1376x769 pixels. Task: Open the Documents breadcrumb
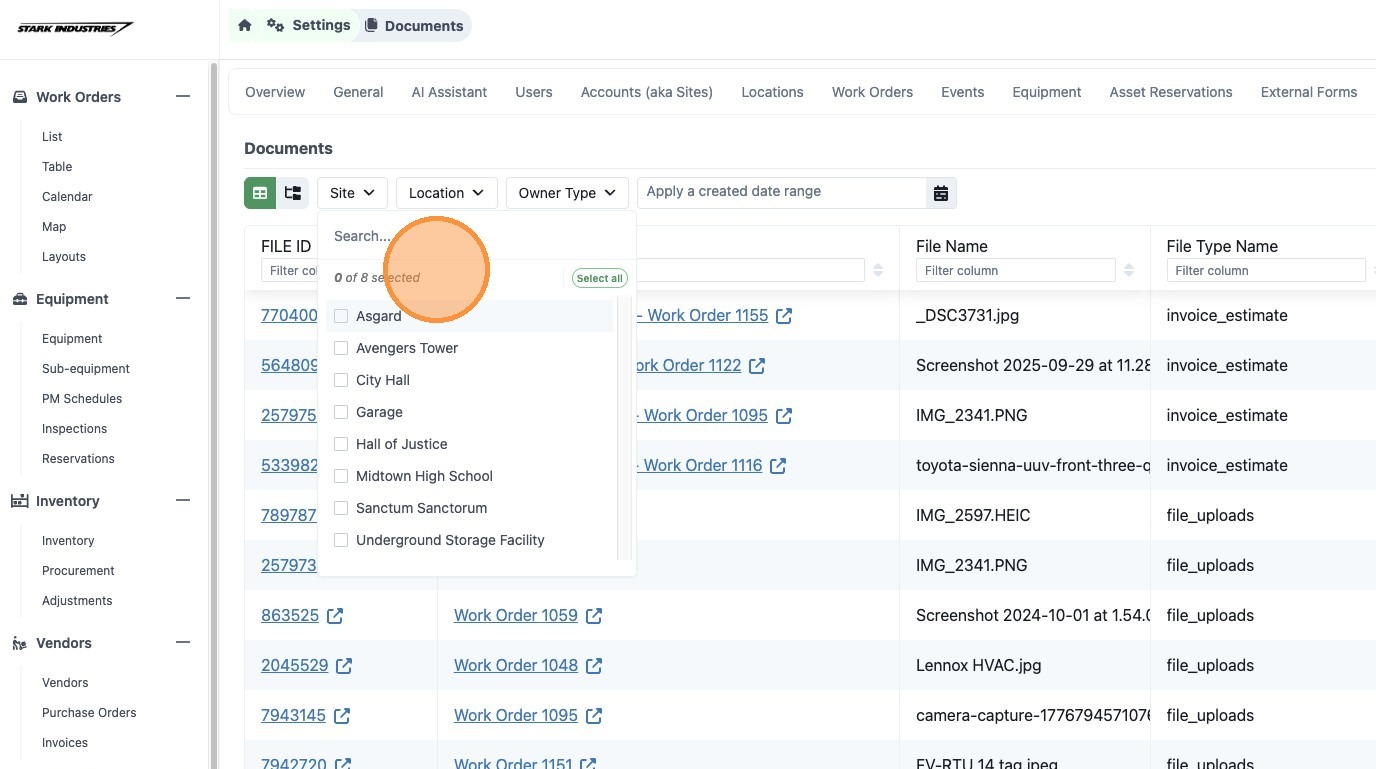[x=414, y=26]
